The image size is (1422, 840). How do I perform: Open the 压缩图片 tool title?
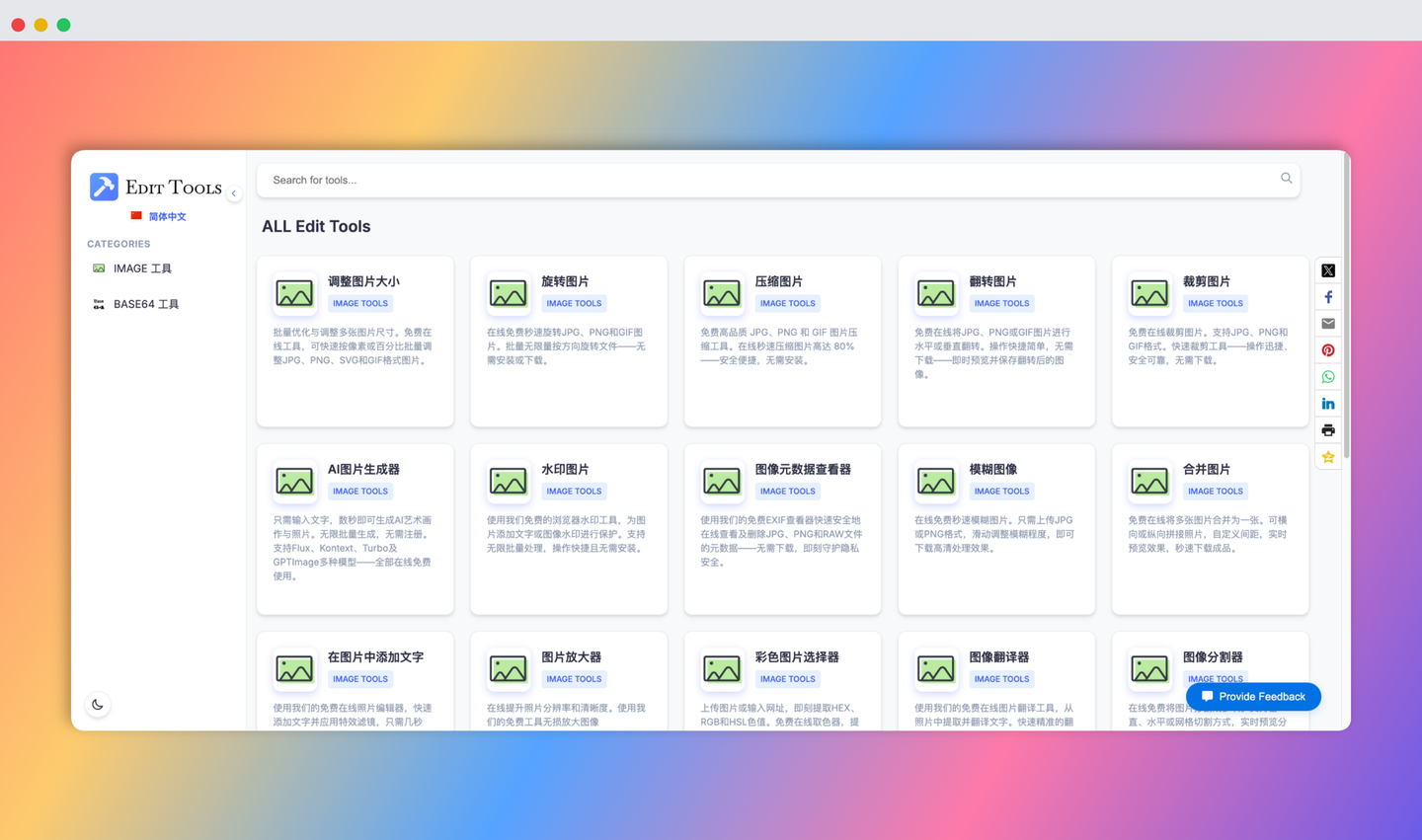779,281
